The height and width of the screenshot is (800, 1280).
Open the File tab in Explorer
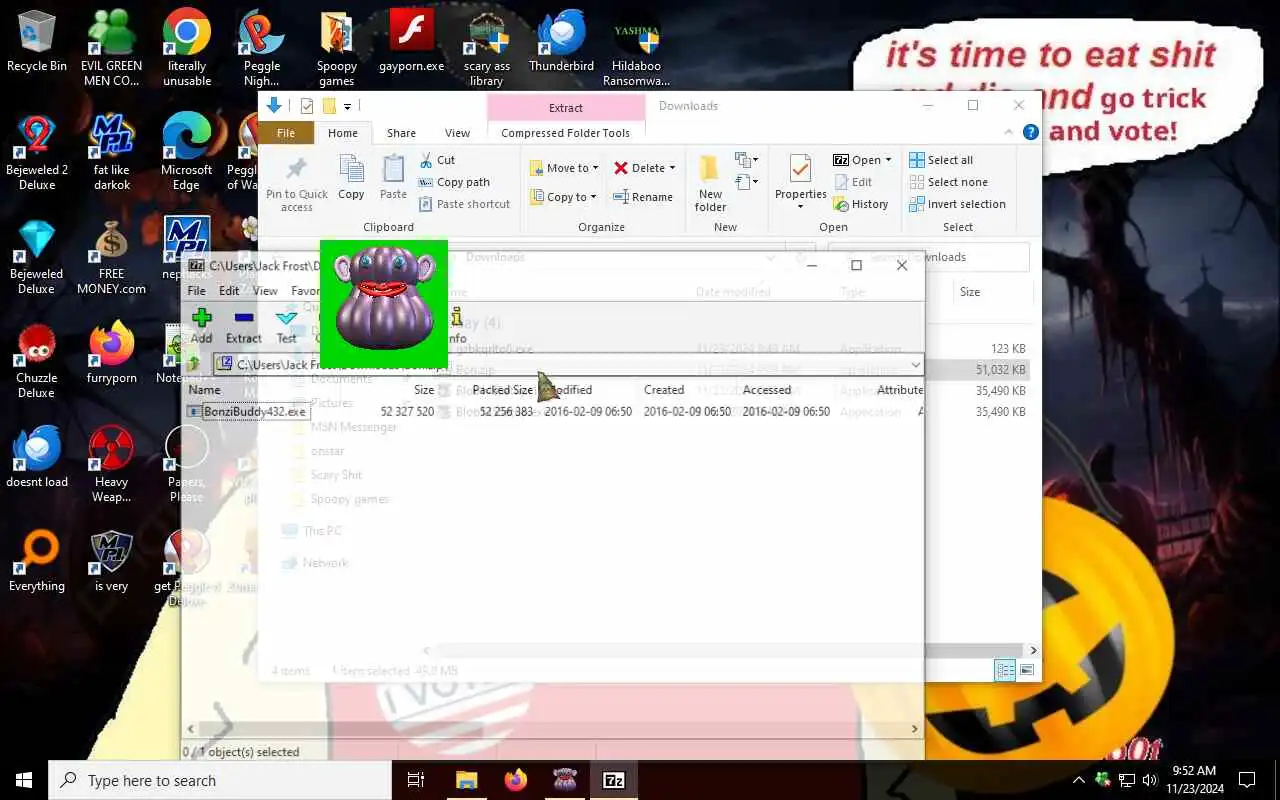[286, 133]
